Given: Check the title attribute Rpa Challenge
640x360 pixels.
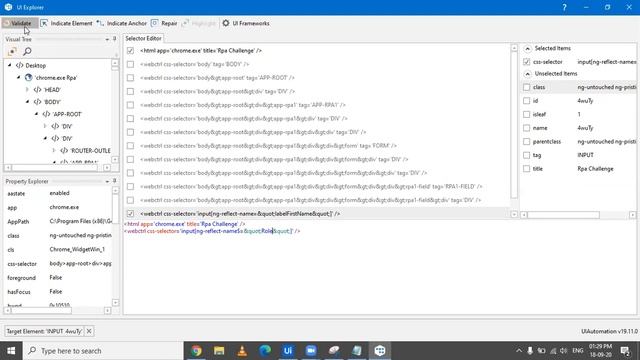Looking at the screenshot, I should [527, 169].
